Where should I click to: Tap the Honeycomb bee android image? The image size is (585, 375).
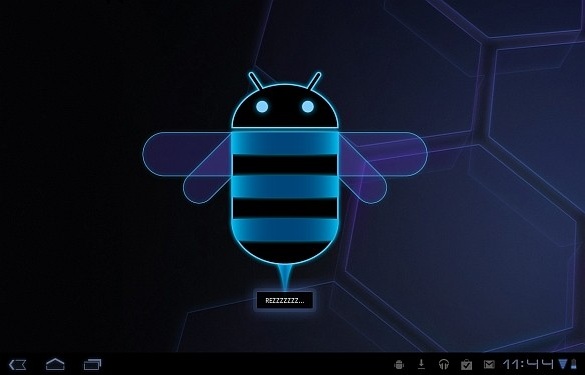click(x=285, y=181)
